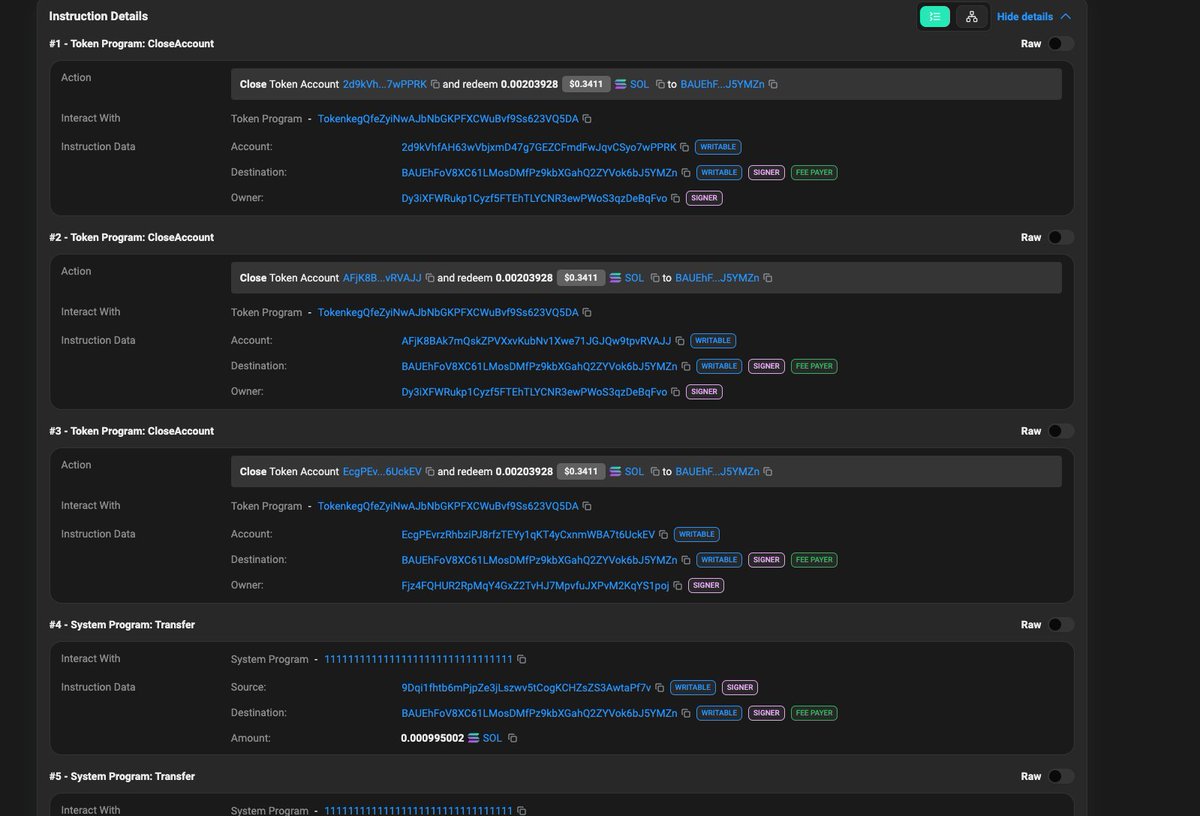The height and width of the screenshot is (816, 1200).
Task: Copy account 2d9kVhfAH63wVbjxmD47g7 full address
Action: 684,147
